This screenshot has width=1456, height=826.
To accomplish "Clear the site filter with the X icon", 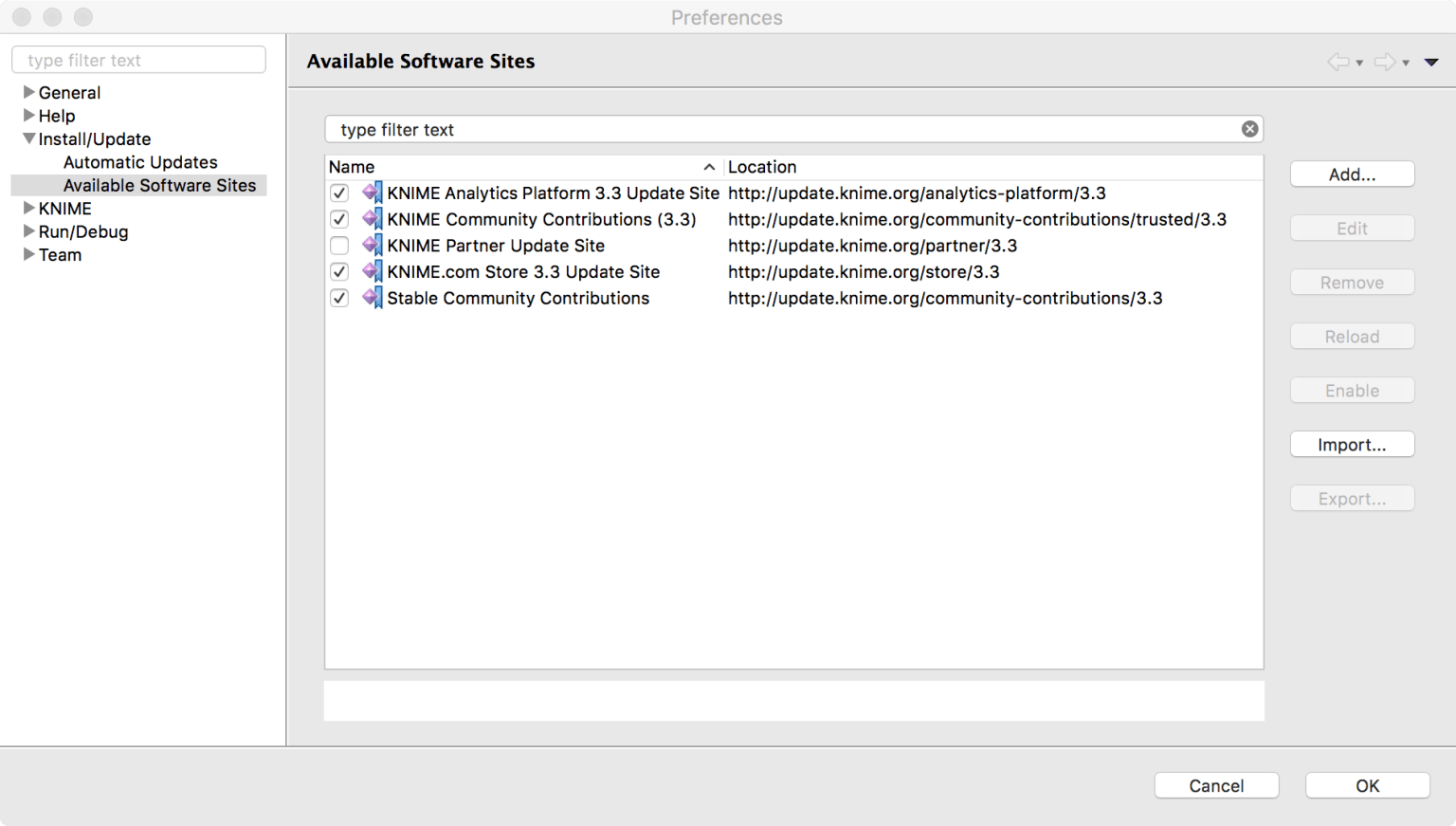I will pos(1250,129).
